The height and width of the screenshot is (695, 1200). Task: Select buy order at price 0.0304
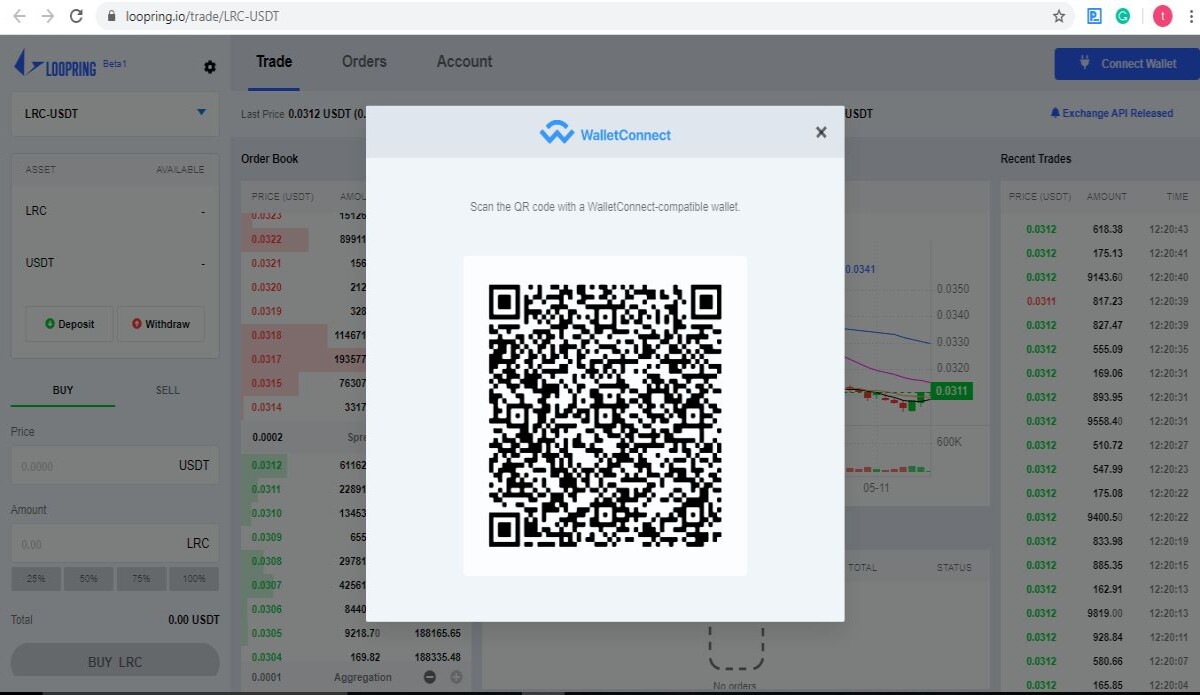(x=266, y=657)
